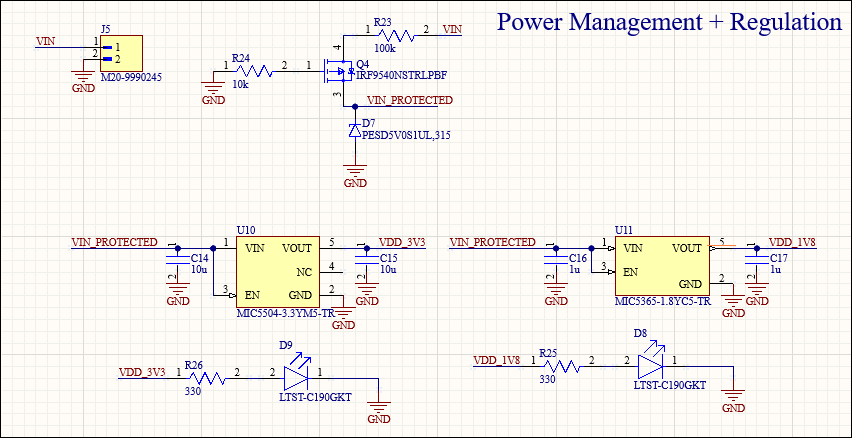This screenshot has width=852, height=438.
Task: Click VDD_1V8 label at U11 output
Action: click(x=792, y=242)
